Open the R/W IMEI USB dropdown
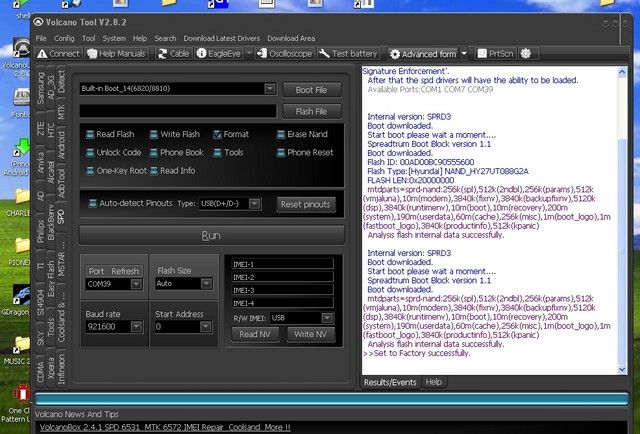 tap(327, 318)
